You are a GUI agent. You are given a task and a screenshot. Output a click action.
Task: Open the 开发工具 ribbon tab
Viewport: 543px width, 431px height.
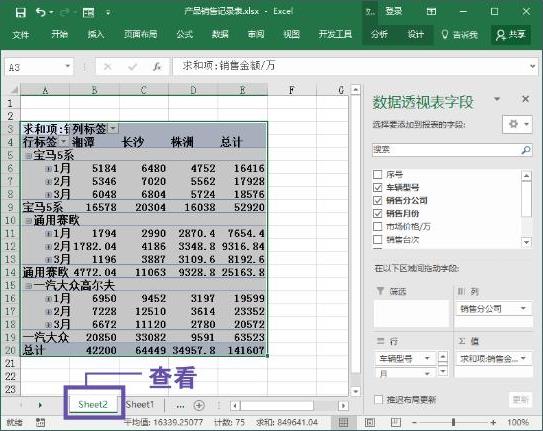(x=335, y=34)
